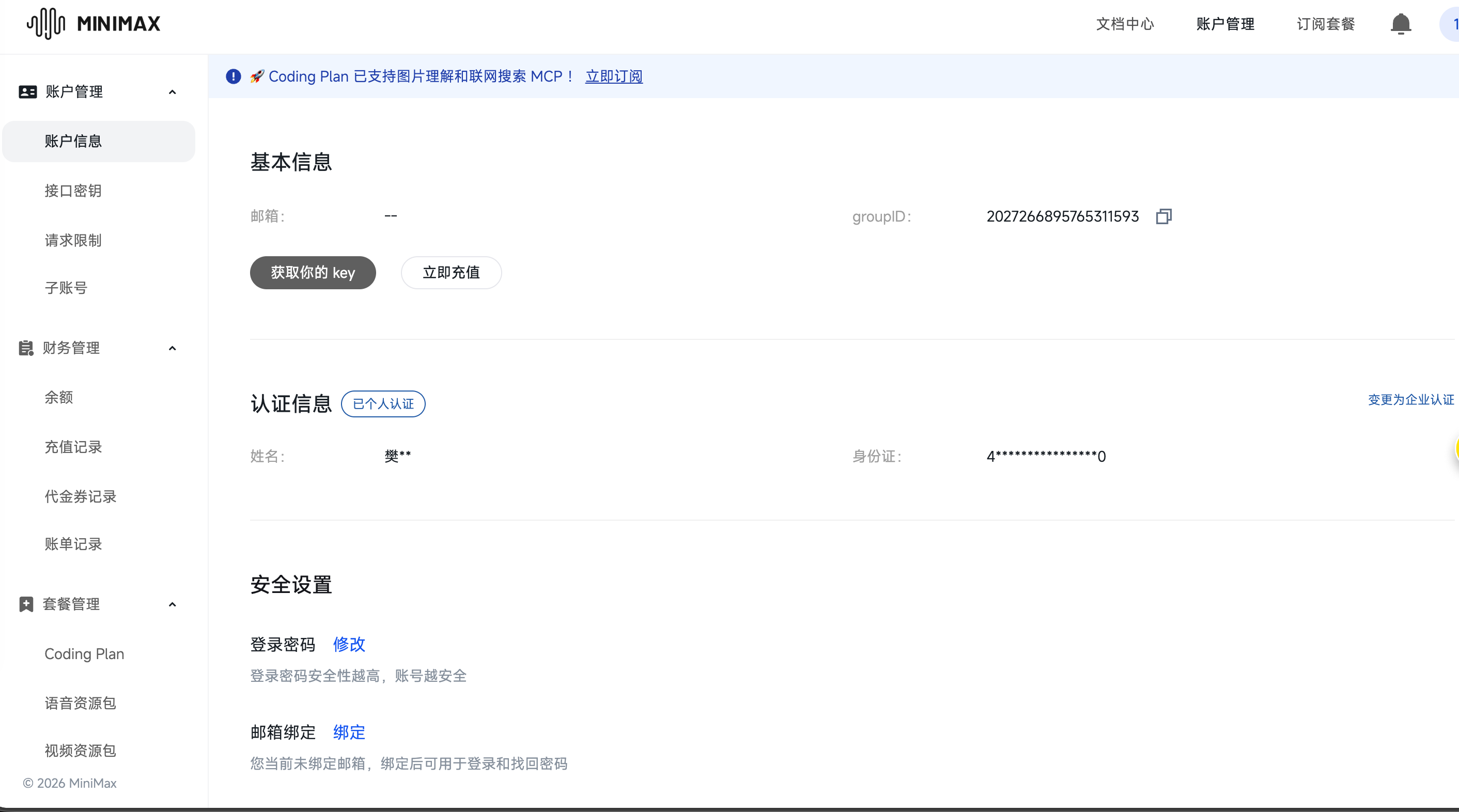Copy the groupID with copy icon
The width and height of the screenshot is (1459, 812).
1163,216
